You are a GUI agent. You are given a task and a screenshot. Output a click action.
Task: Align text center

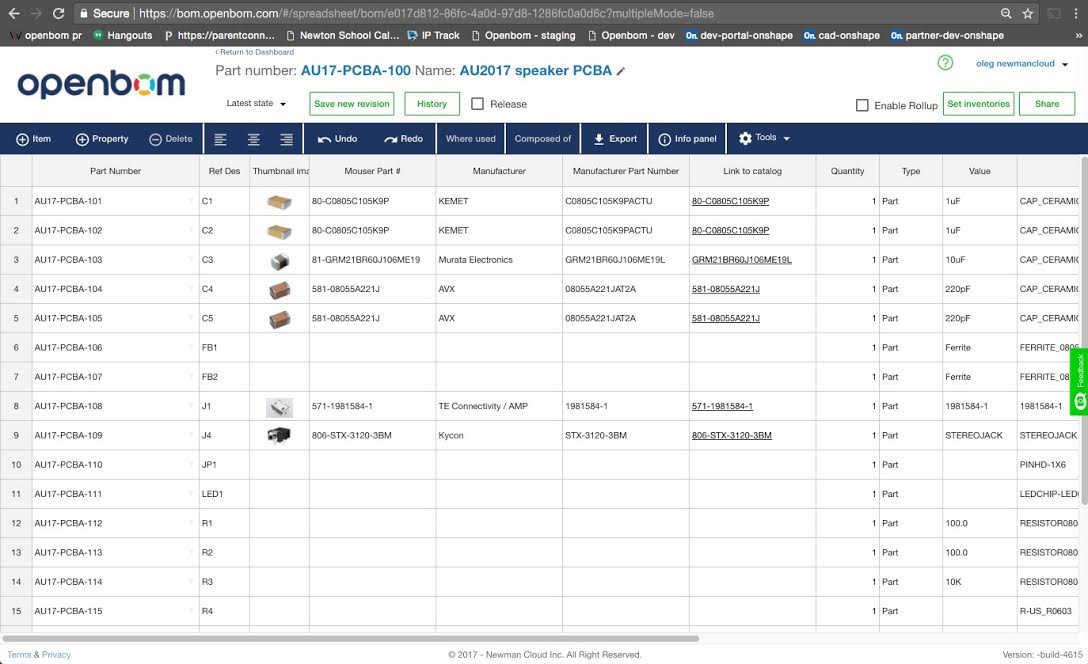254,139
